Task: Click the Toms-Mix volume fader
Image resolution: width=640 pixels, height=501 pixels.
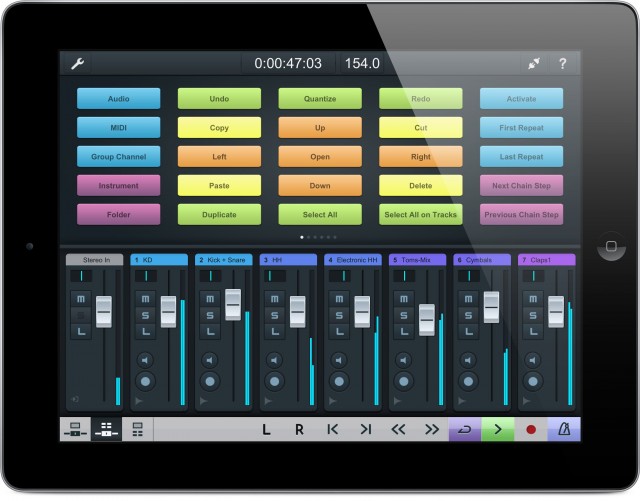Action: (x=427, y=319)
